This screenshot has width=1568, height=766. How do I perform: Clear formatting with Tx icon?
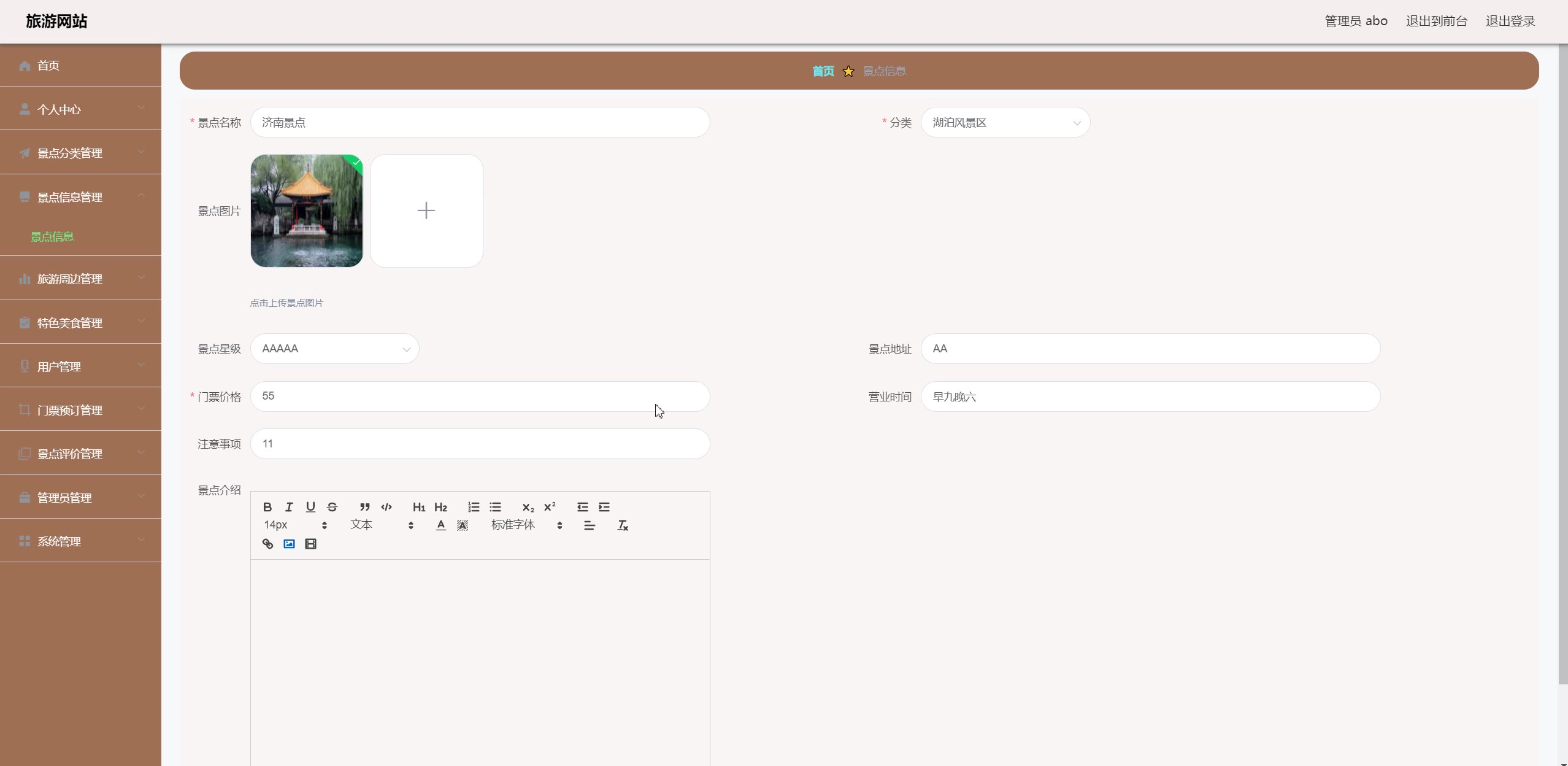pos(622,525)
